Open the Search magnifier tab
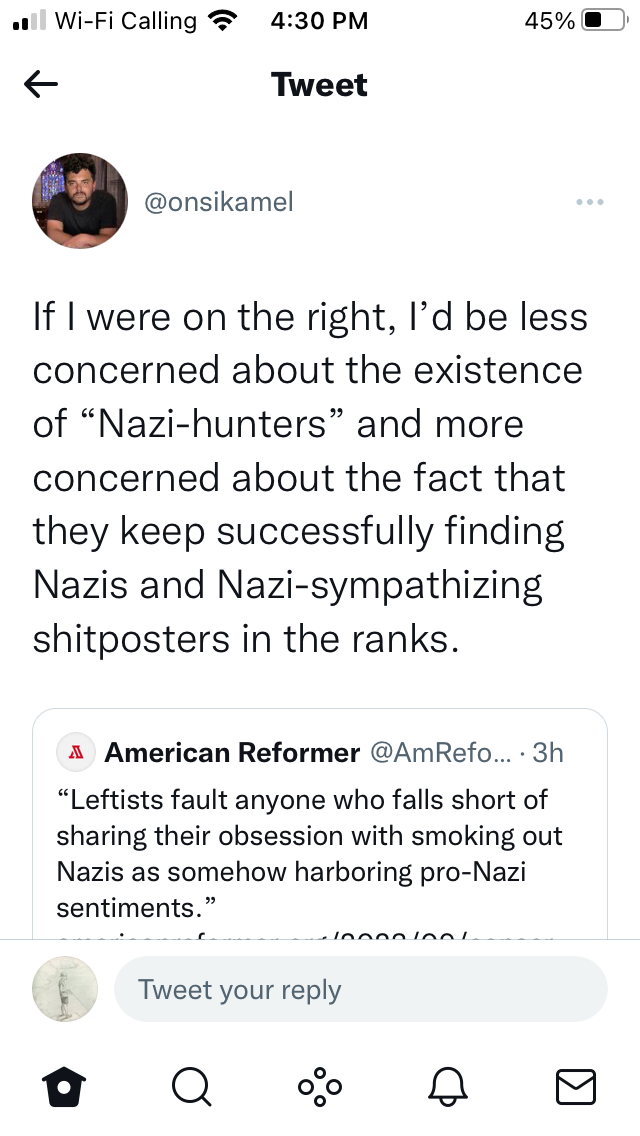Screen dimensions: 640x1136 click(192, 1087)
